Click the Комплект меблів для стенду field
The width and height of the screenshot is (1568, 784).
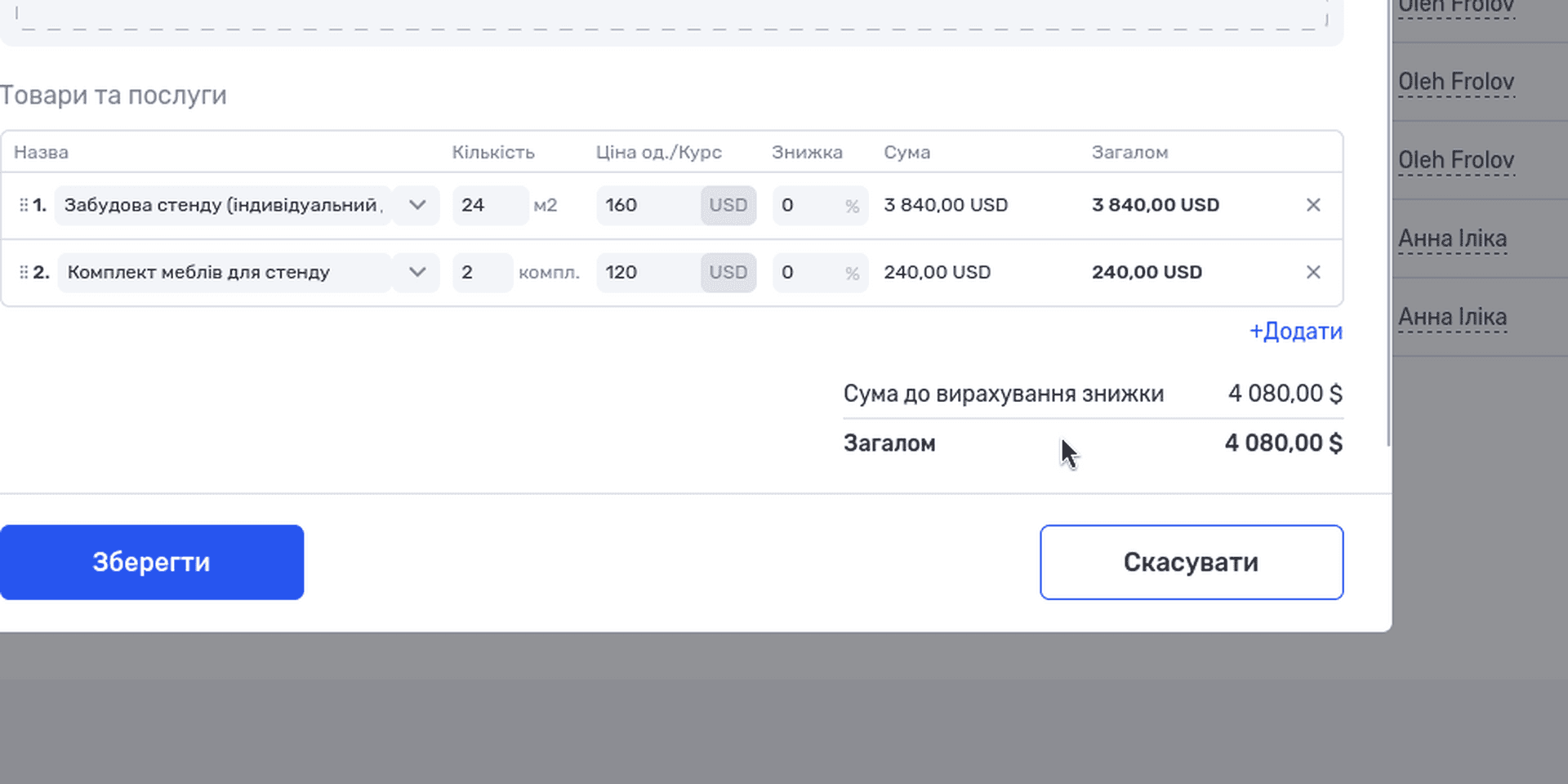225,272
